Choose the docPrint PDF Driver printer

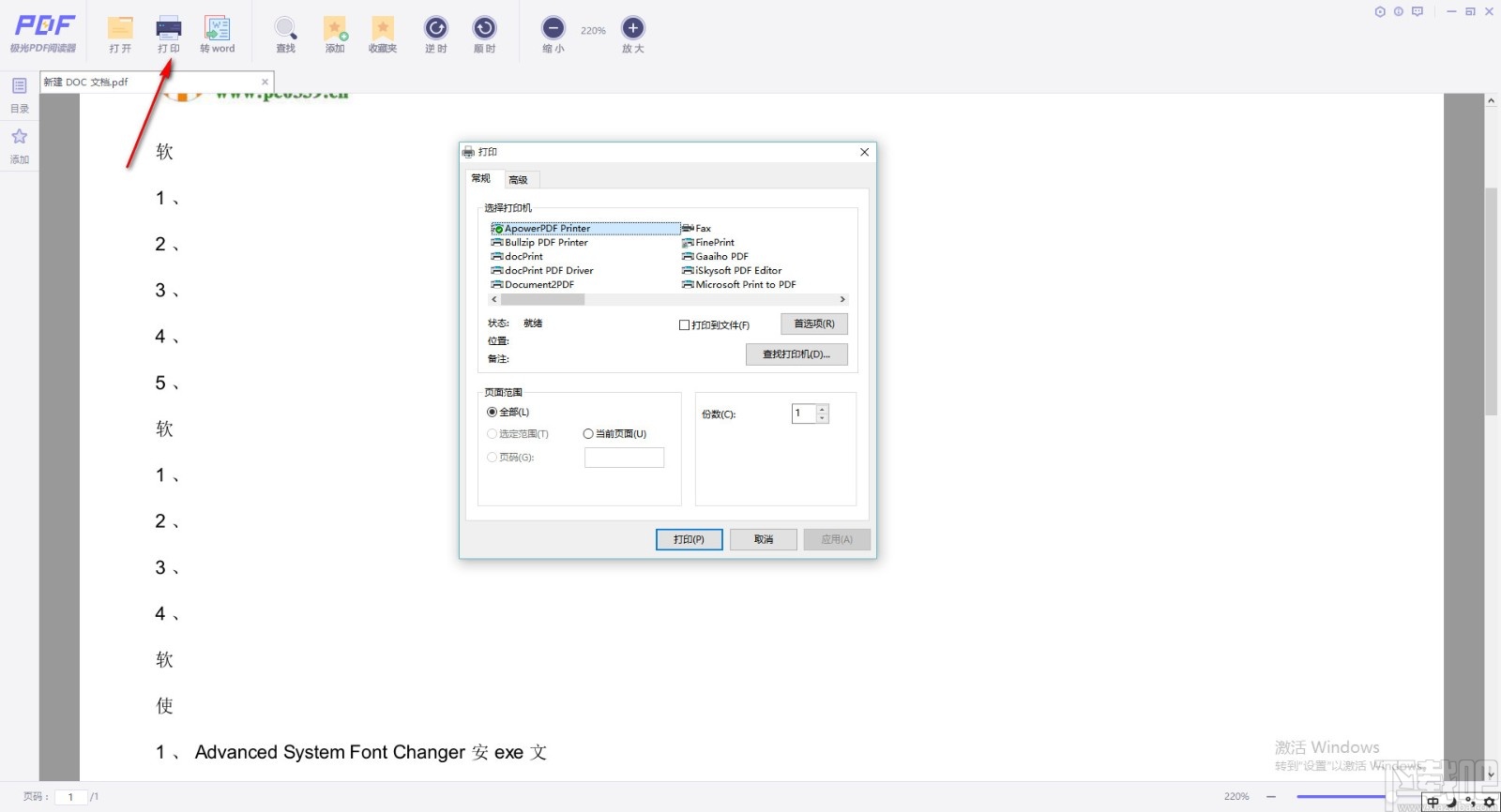542,270
